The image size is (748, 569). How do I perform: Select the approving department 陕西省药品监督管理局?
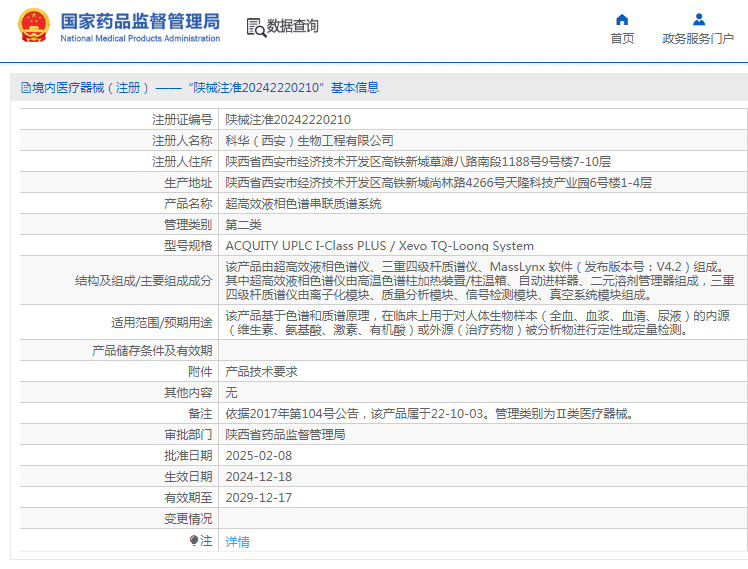(x=285, y=435)
